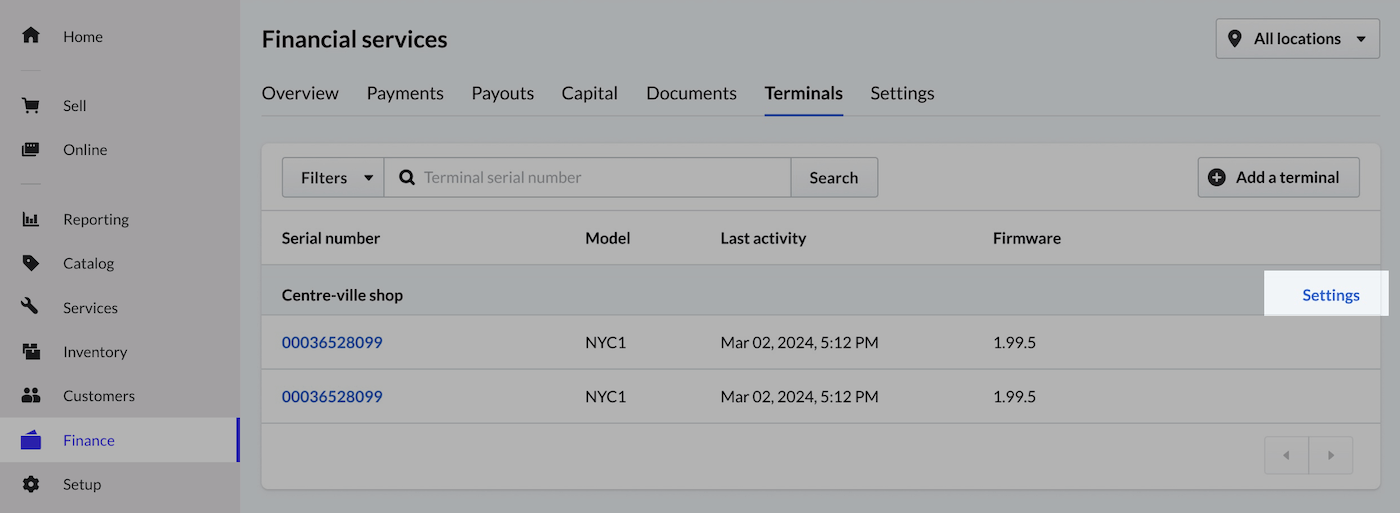Open Inventory via the boxes icon
The width and height of the screenshot is (1400, 513).
31,352
